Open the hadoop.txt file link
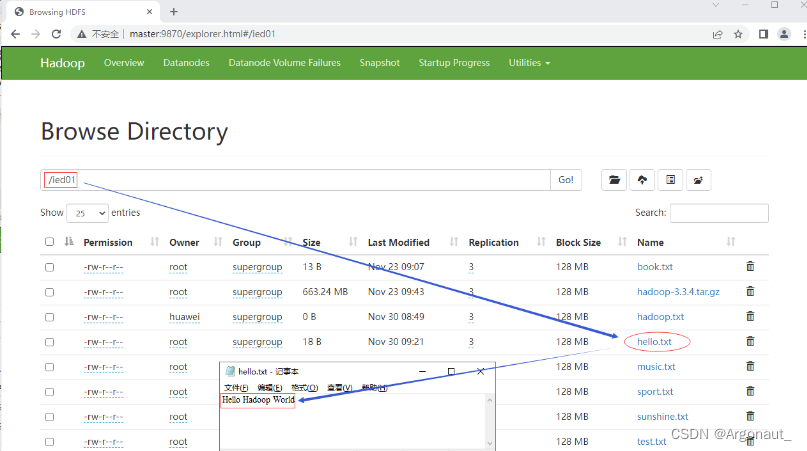The height and width of the screenshot is (451, 807). 660,317
